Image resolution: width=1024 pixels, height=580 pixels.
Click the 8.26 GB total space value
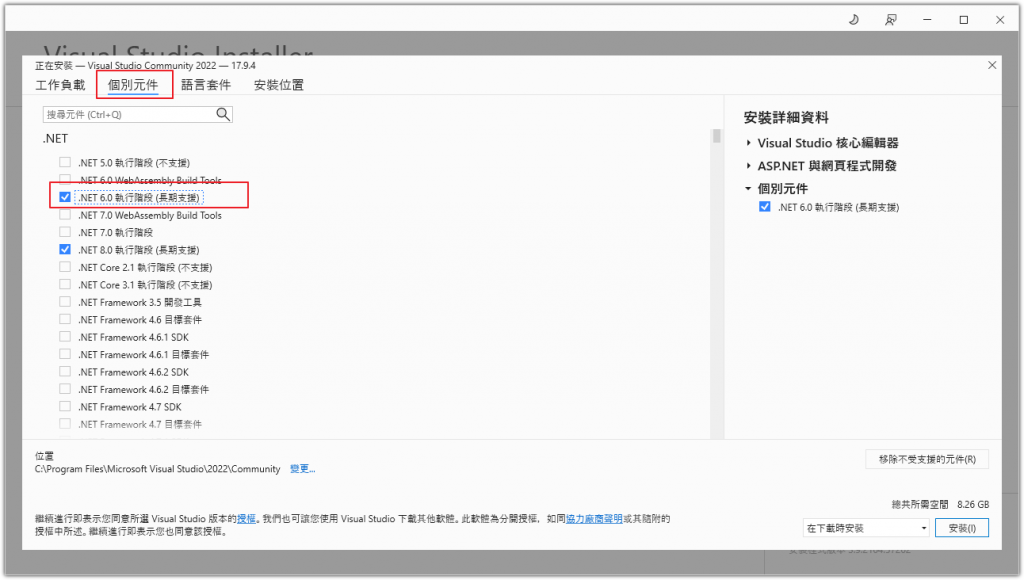click(x=973, y=504)
